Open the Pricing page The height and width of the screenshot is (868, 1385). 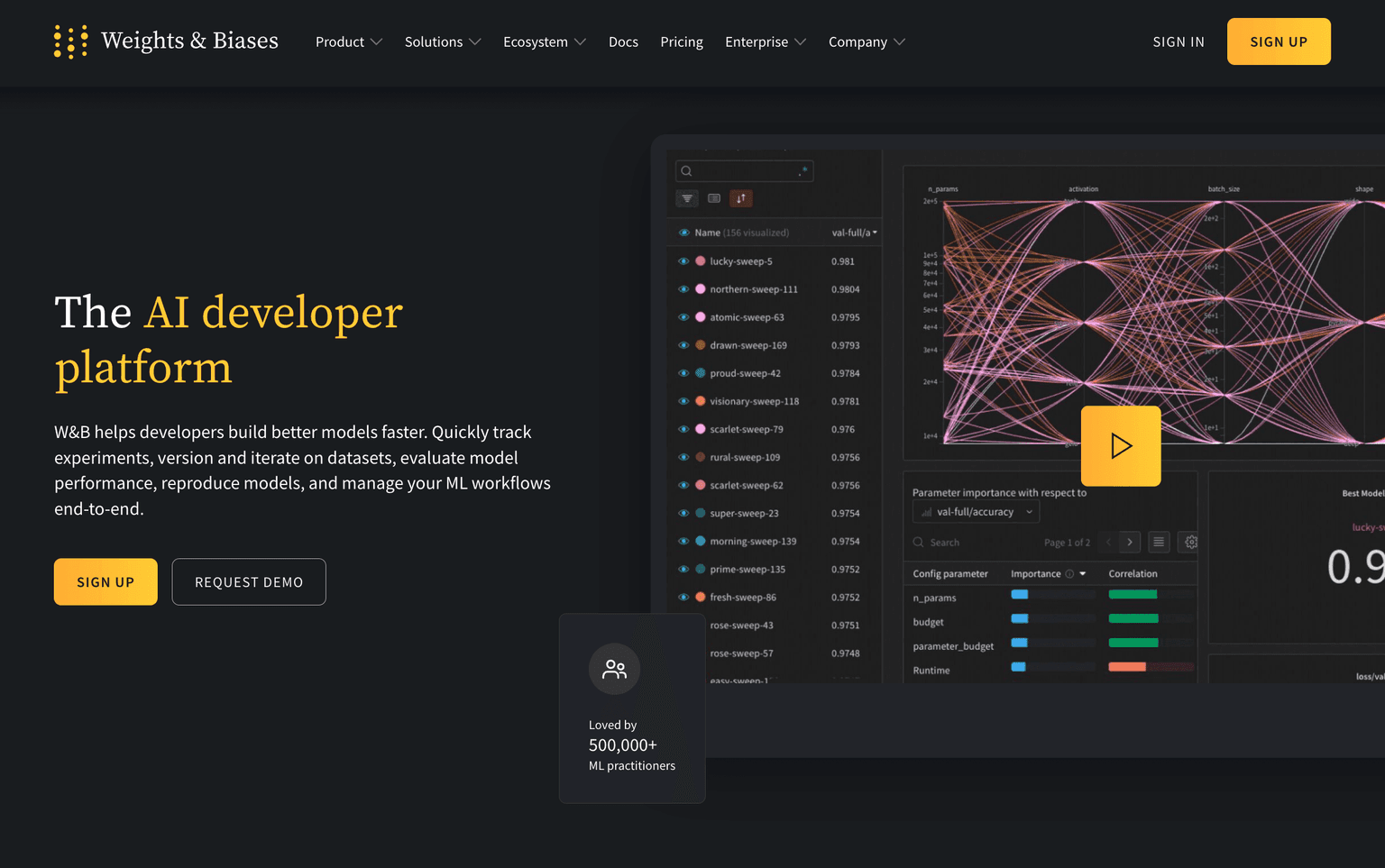(x=682, y=41)
